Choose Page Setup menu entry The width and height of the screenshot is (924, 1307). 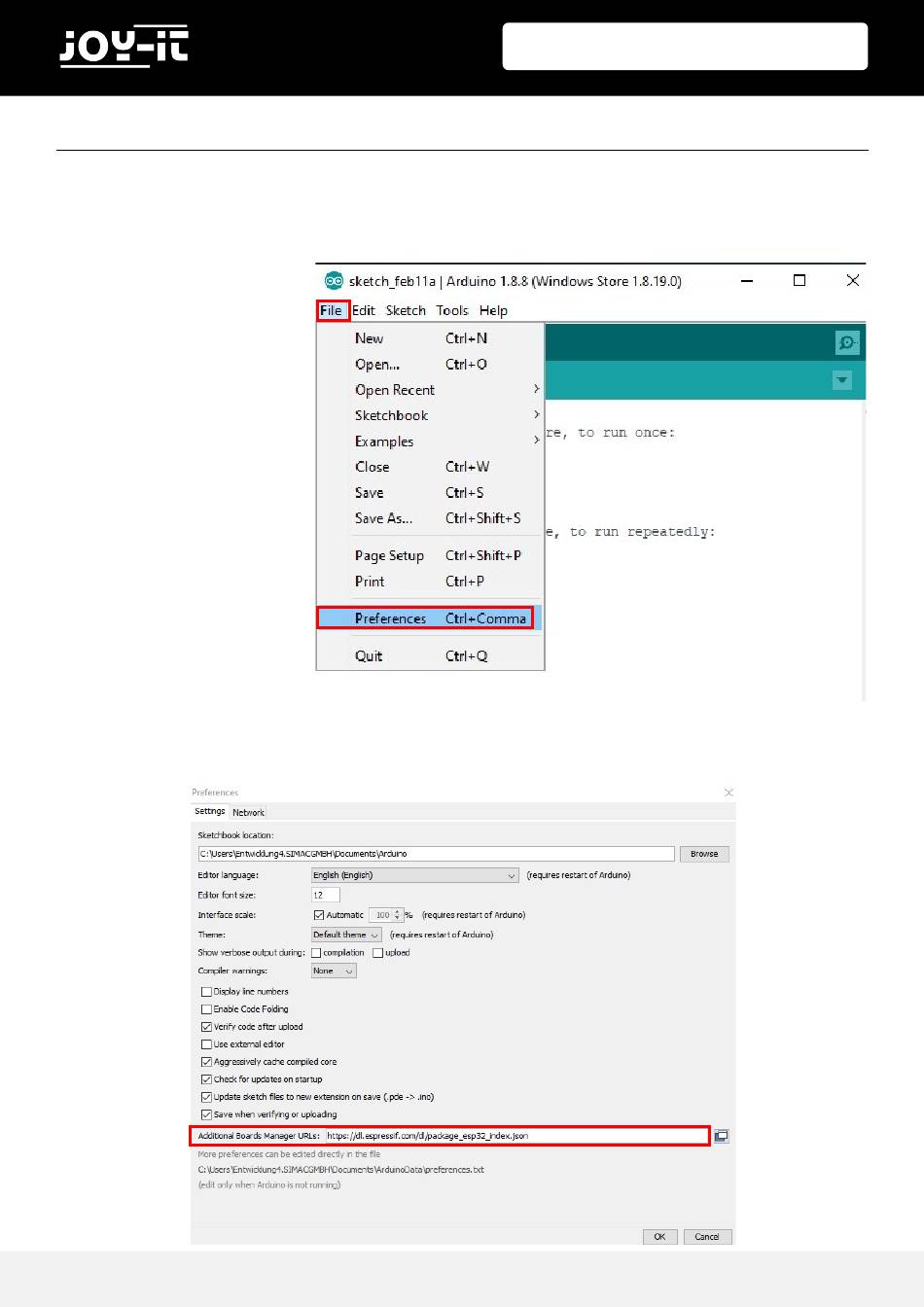pos(429,555)
